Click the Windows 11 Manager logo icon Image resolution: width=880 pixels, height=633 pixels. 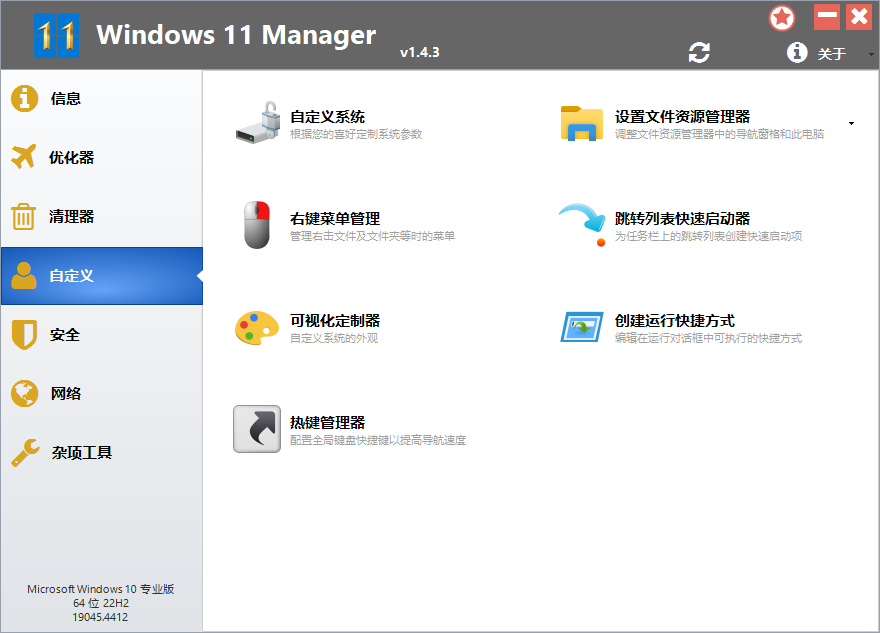56,33
